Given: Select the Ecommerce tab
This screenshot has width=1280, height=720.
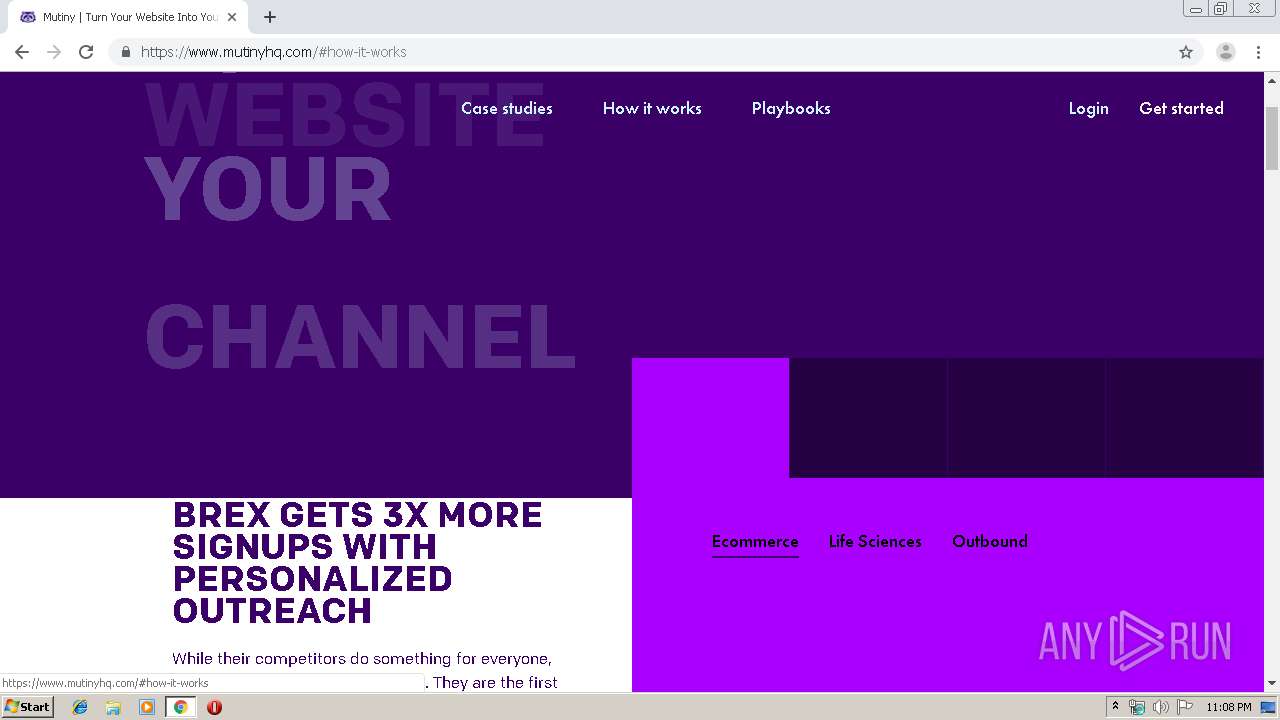Looking at the screenshot, I should click(755, 542).
